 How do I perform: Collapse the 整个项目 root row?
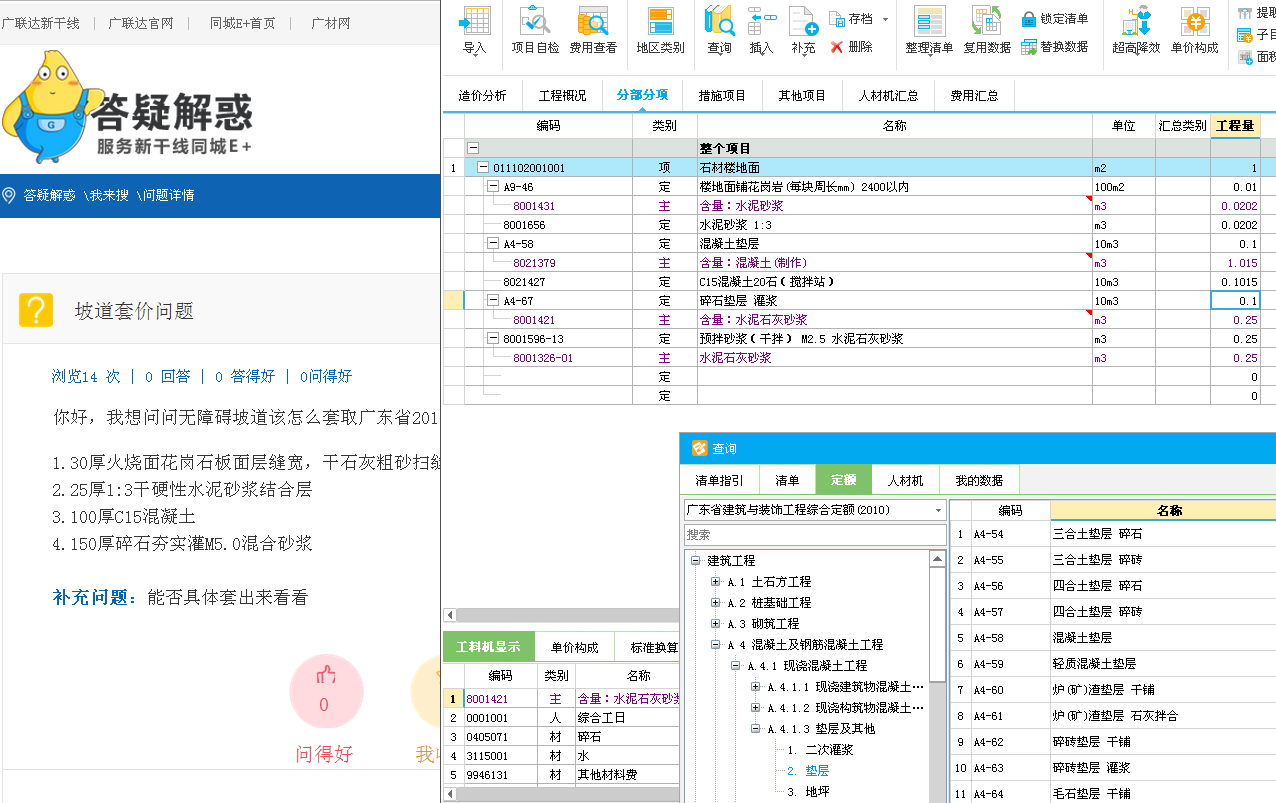(473, 148)
